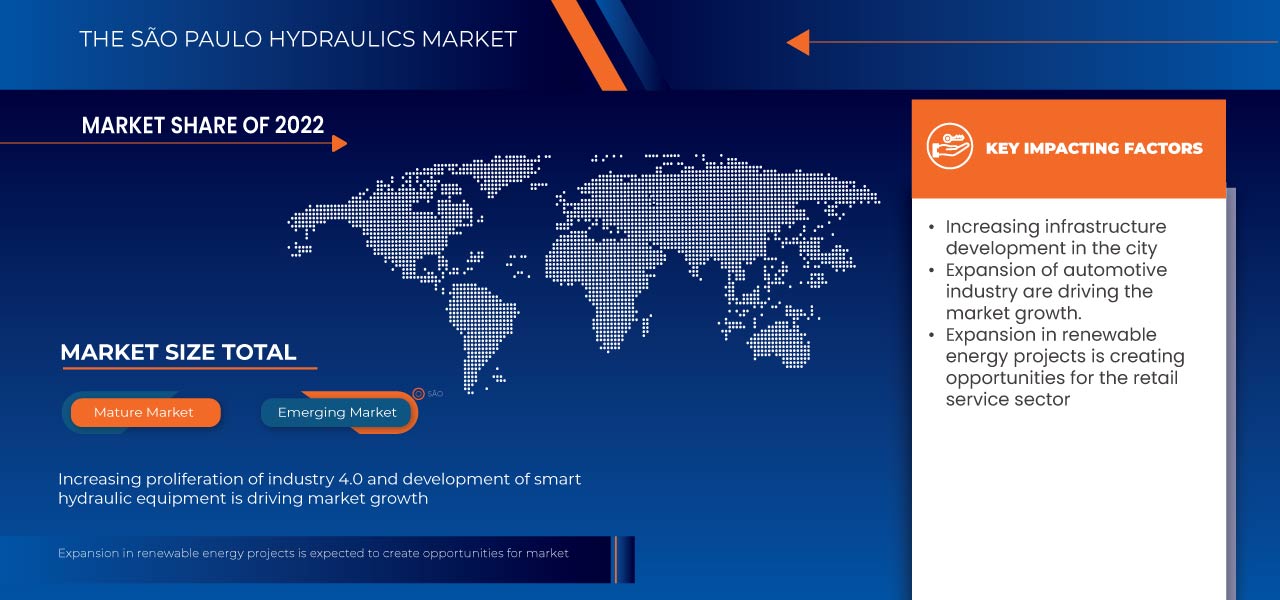
Task: Select the automotive industry expansion bullet point
Action: pyautogui.click(x=1055, y=291)
